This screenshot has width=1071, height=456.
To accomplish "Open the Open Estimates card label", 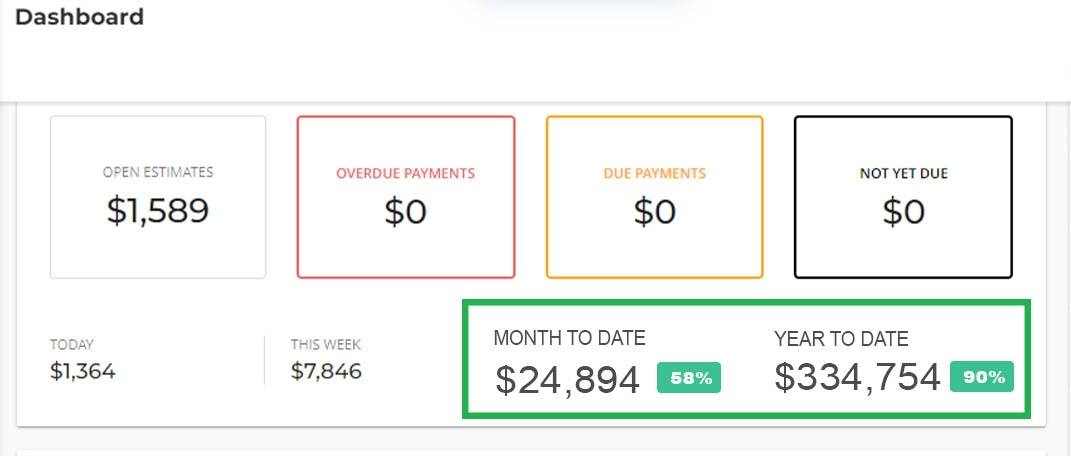I will point(158,173).
